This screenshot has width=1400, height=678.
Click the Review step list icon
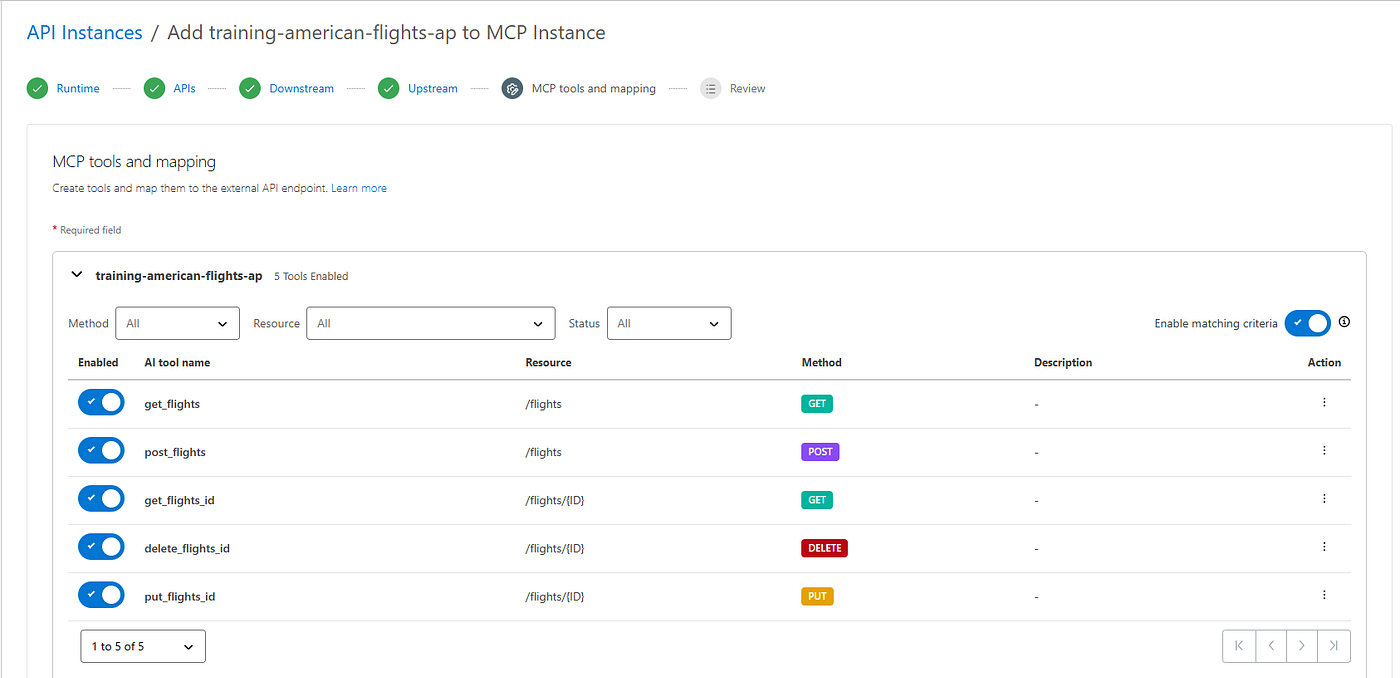tap(710, 88)
